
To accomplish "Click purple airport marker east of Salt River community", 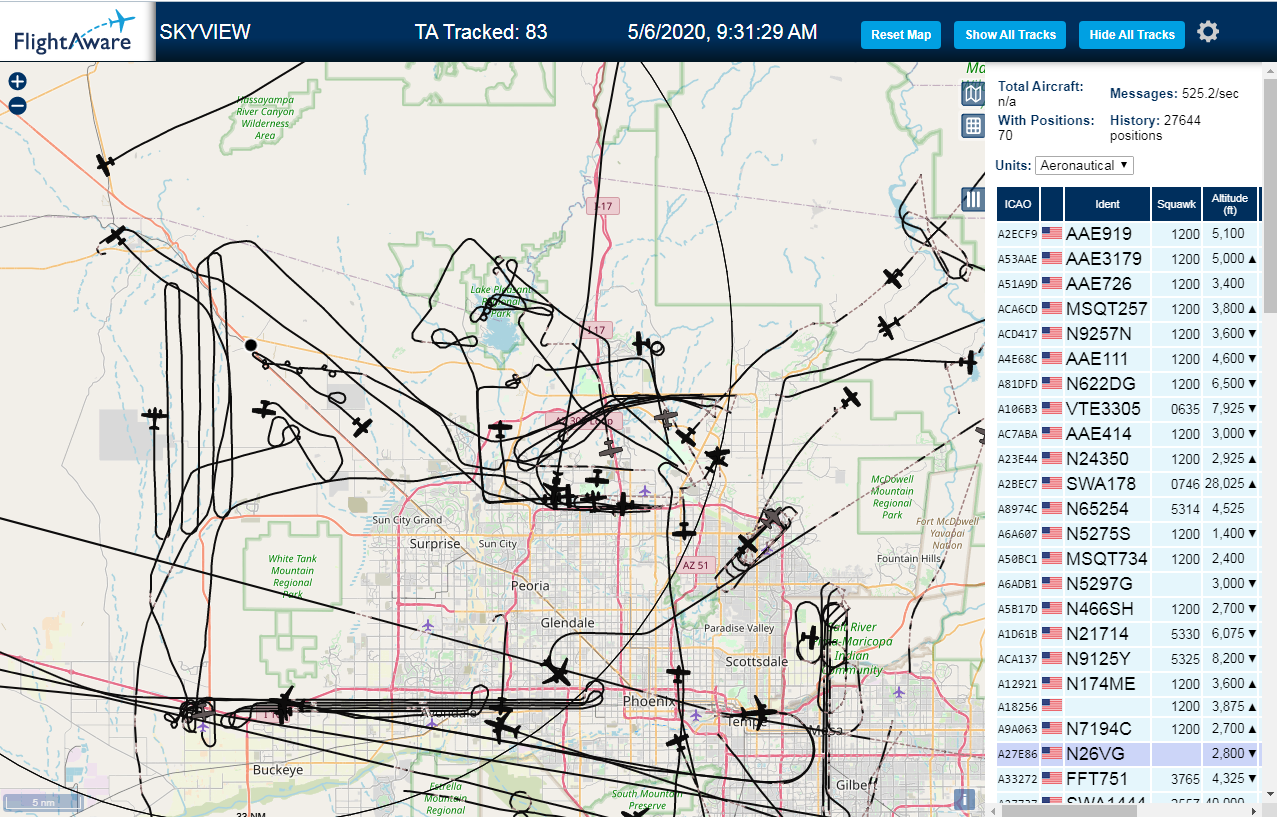I will pyautogui.click(x=899, y=691).
